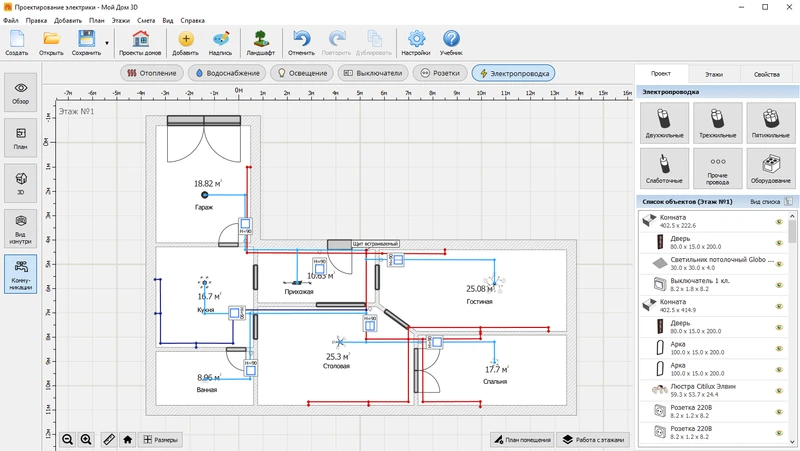The height and width of the screenshot is (451, 800).
Task: Click the Дублировать icon
Action: point(374,42)
